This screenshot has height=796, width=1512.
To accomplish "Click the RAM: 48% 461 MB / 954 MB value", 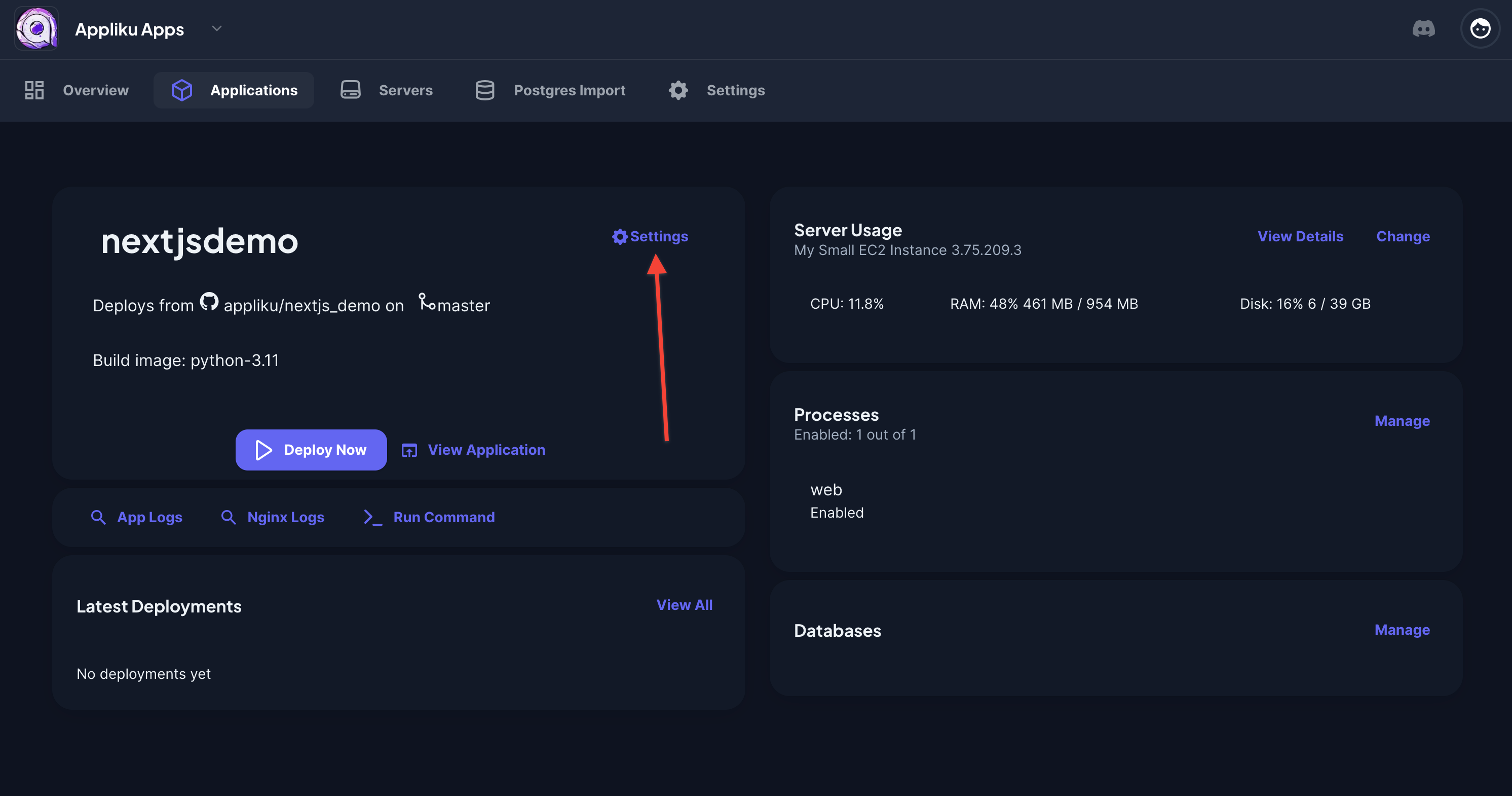I will 1044,304.
